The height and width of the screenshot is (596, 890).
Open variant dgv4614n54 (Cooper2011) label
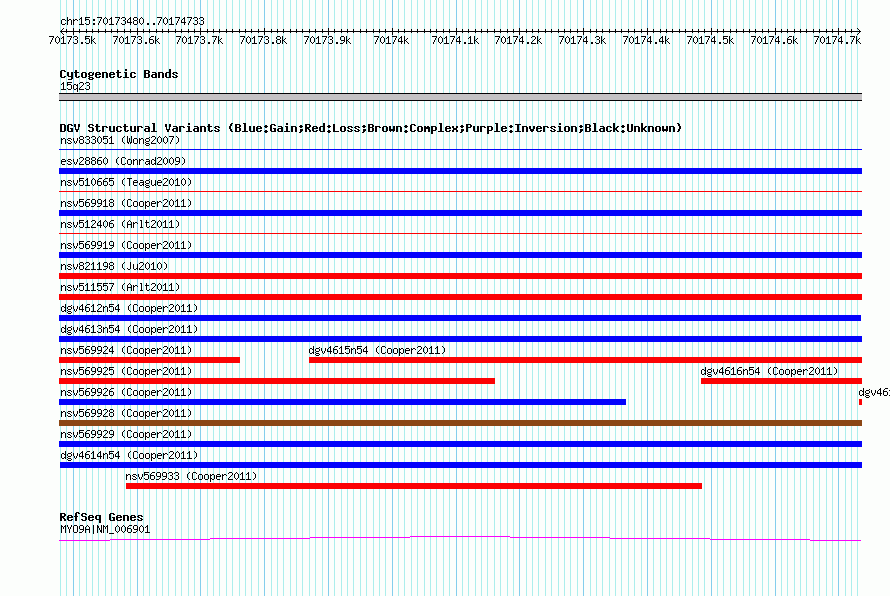pyautogui.click(x=129, y=455)
